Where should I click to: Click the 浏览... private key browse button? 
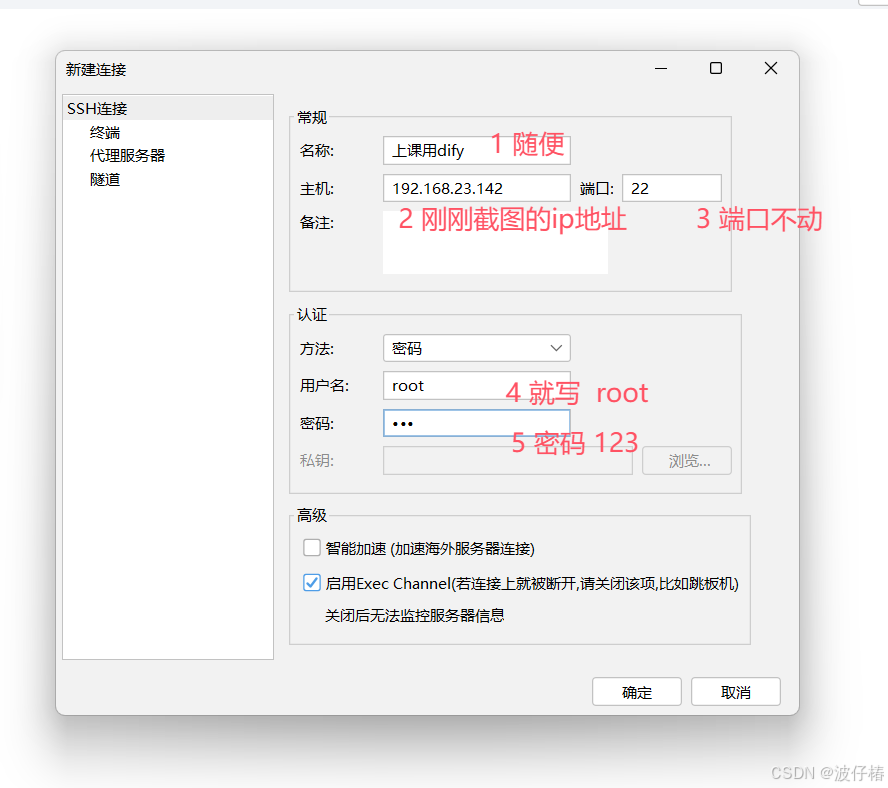[x=687, y=460]
